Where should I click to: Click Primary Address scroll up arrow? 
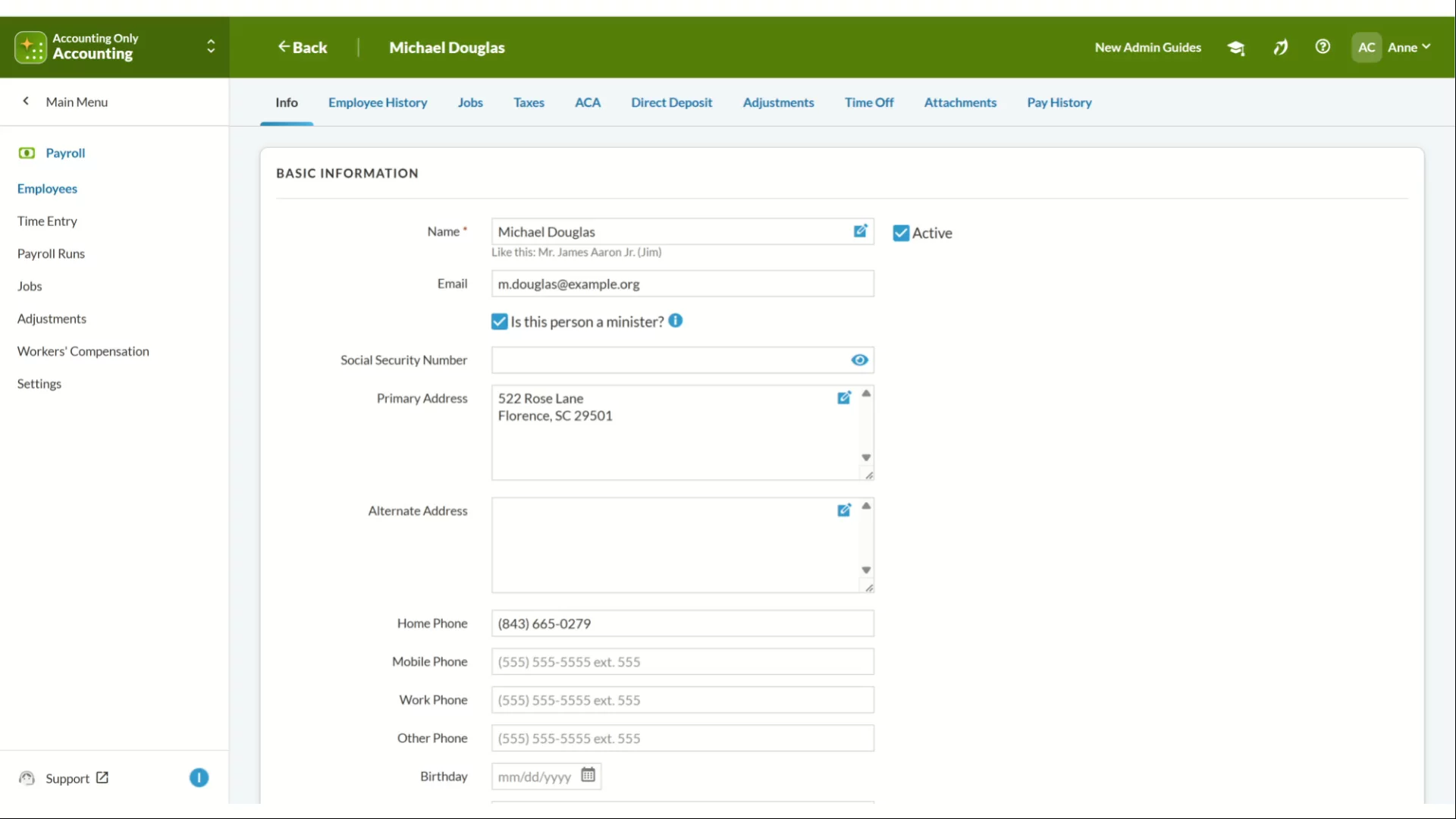tap(866, 394)
